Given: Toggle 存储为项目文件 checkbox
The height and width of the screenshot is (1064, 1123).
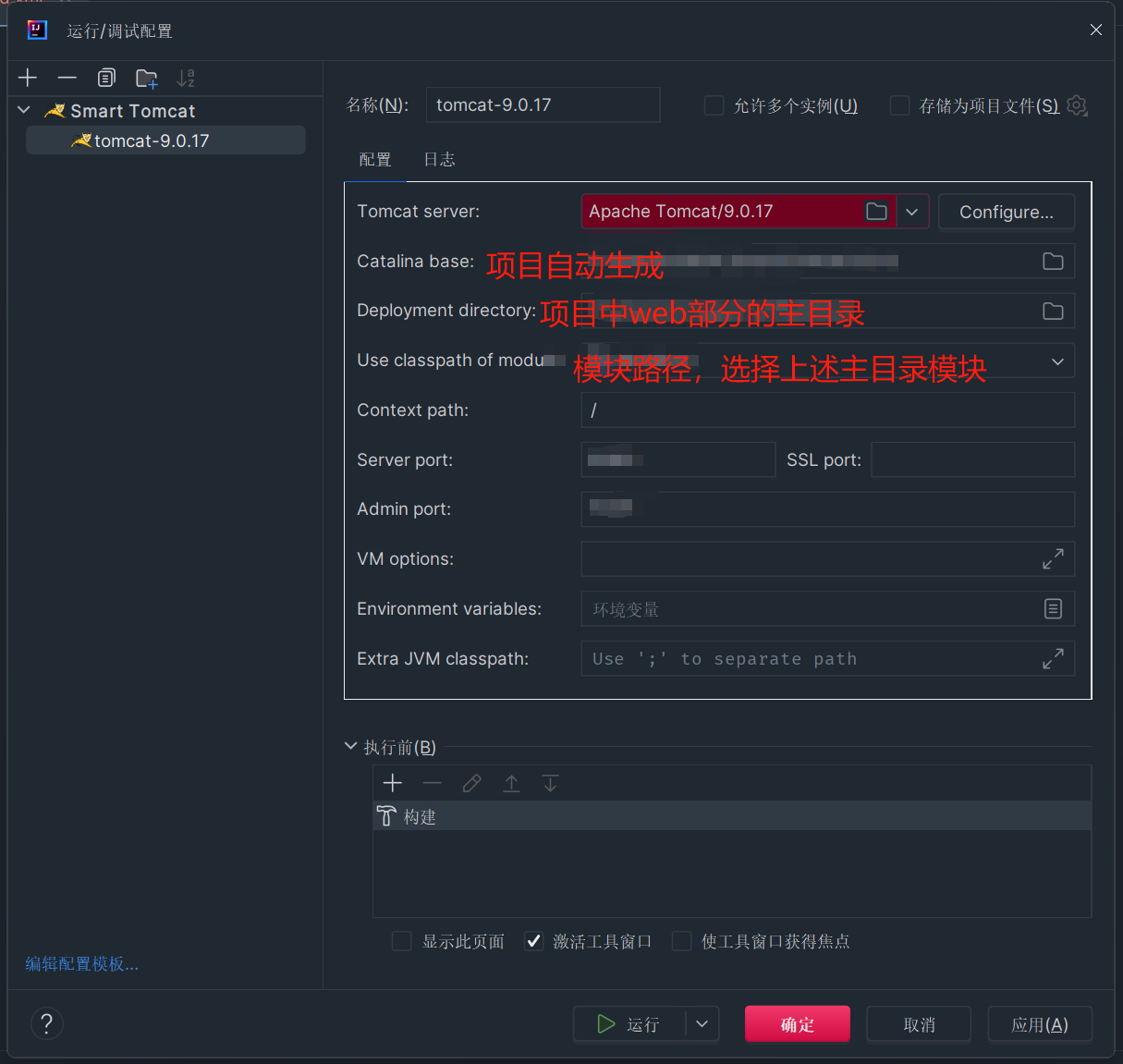Looking at the screenshot, I should (899, 105).
